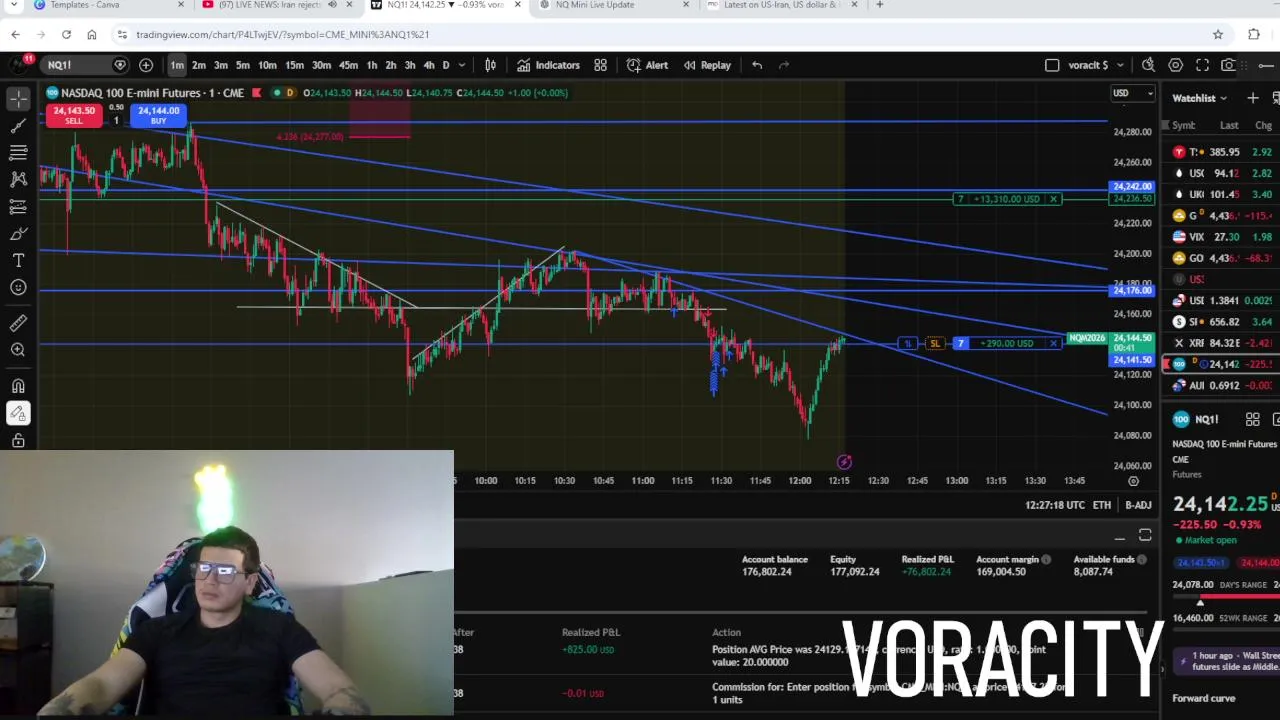Toggle the magnet mode tool
Screen dimensions: 1280x720
click(18, 386)
